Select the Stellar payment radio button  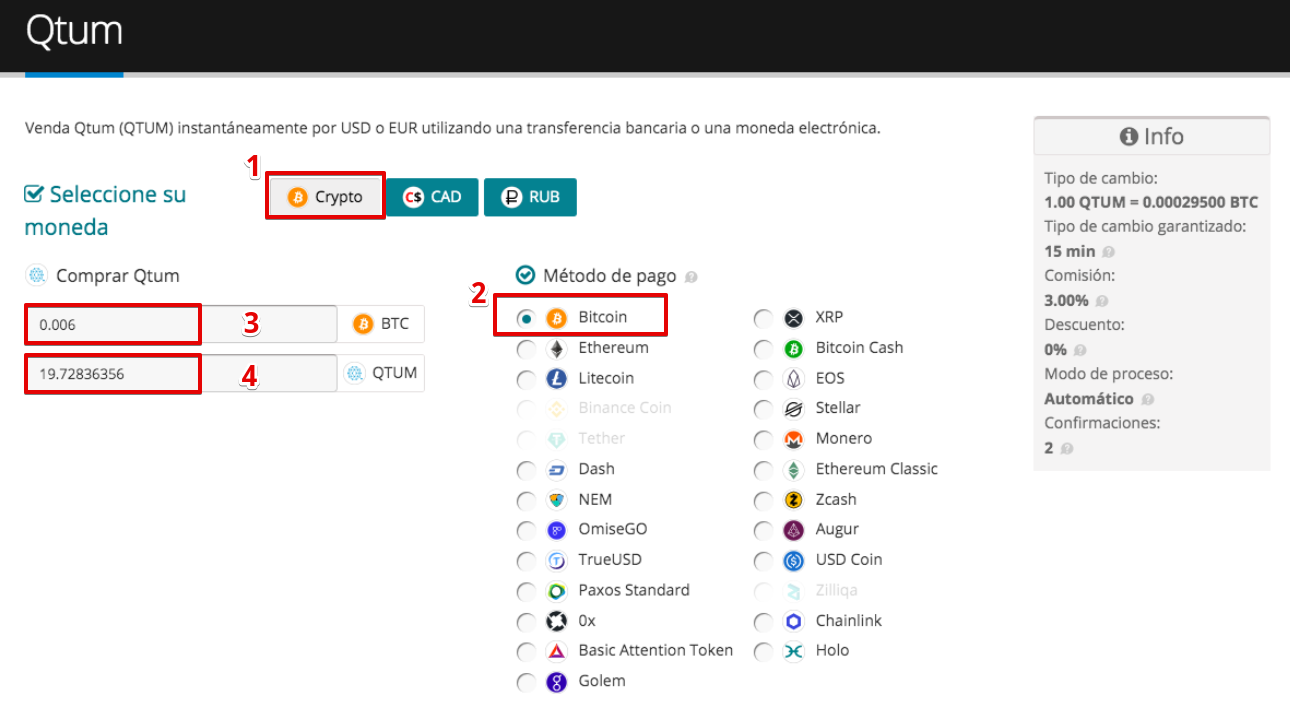(763, 409)
